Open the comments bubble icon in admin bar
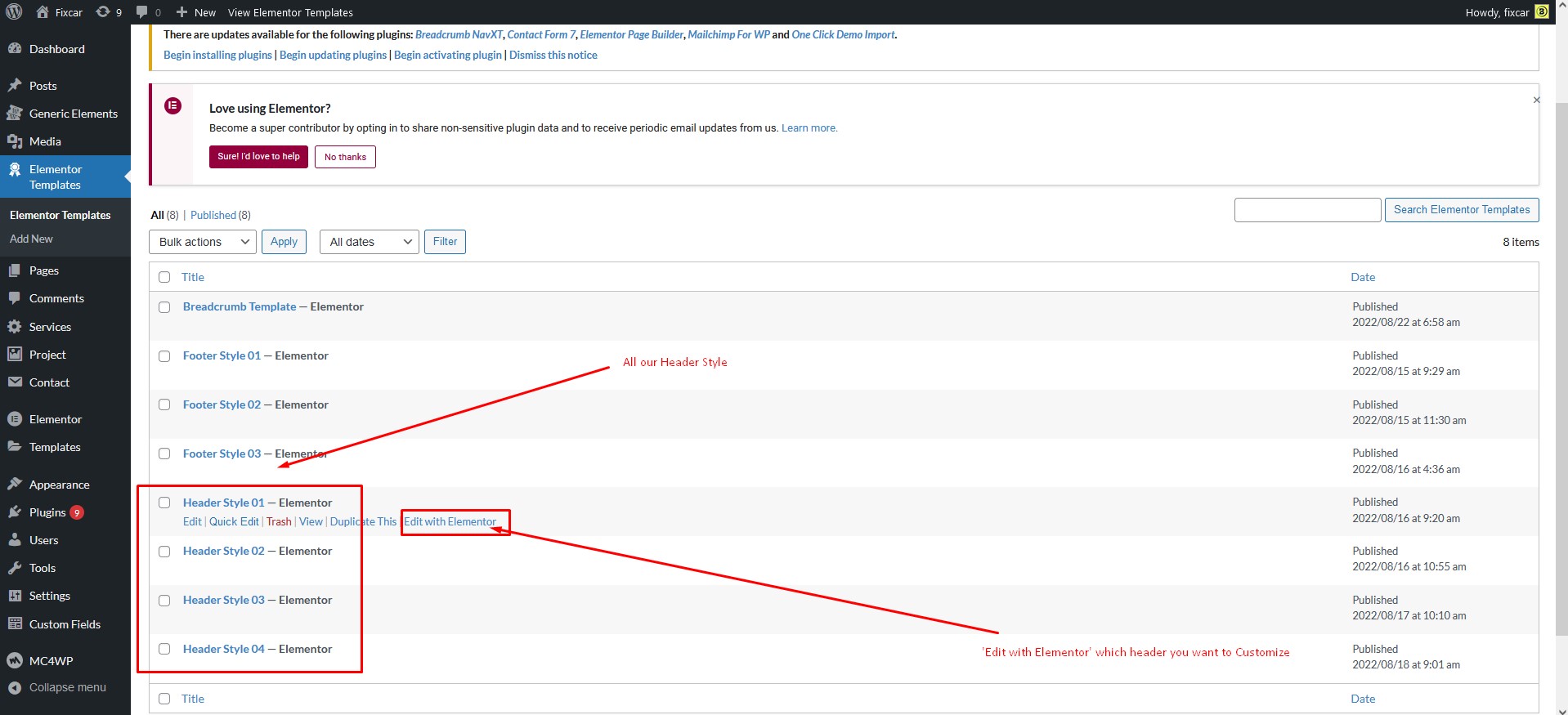 [142, 12]
